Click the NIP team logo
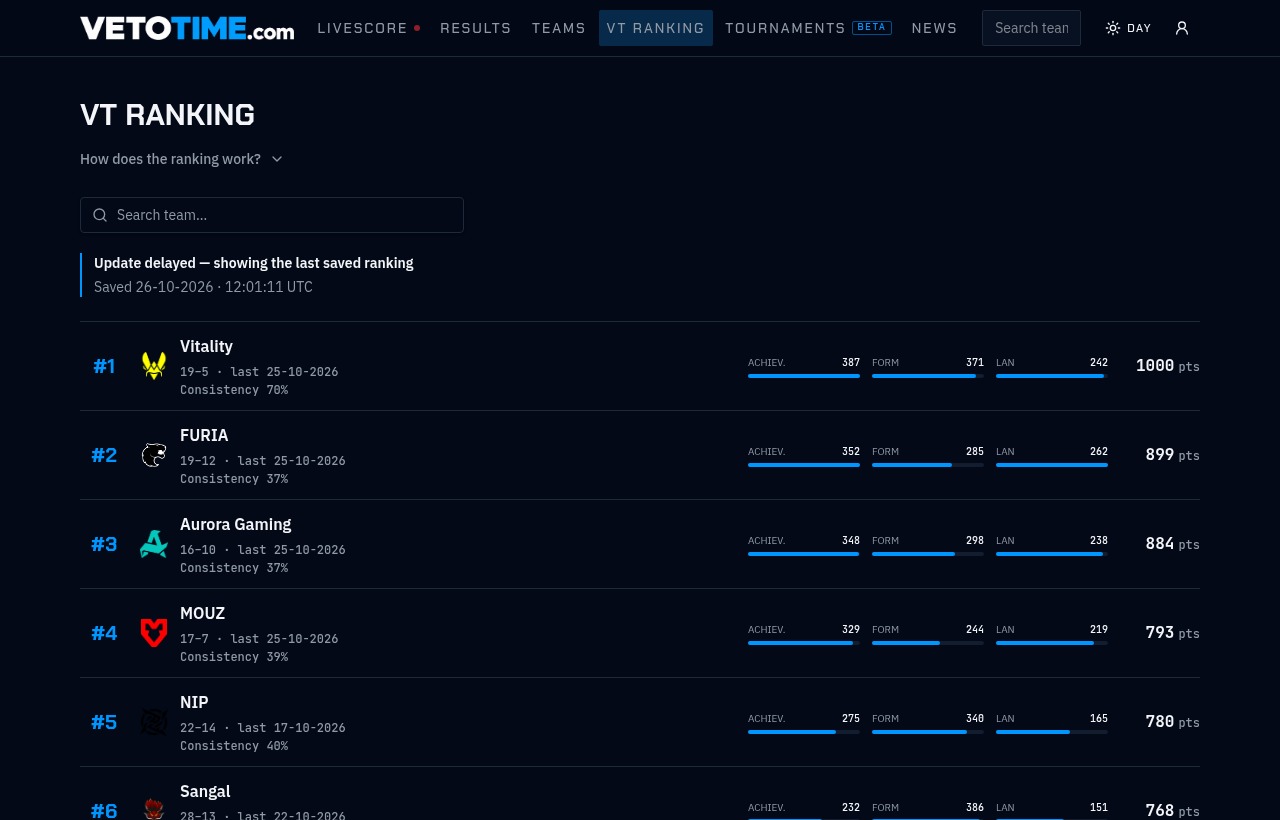The image size is (1280, 820). [154, 722]
